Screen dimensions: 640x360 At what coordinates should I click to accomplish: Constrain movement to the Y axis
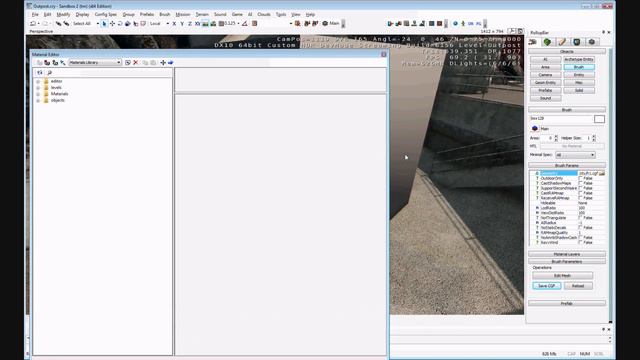pos(182,24)
